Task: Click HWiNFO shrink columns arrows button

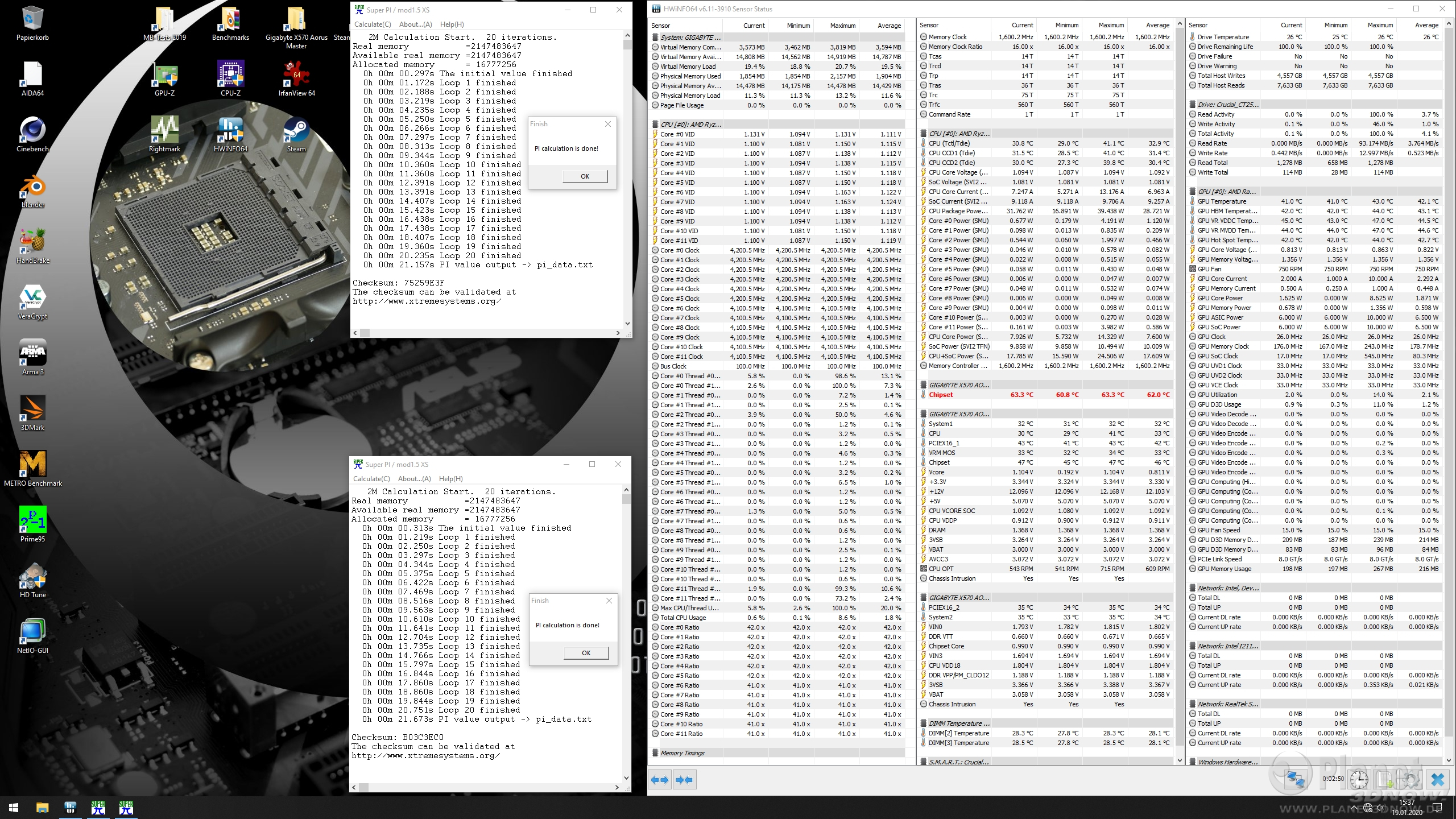Action: pyautogui.click(x=684, y=780)
